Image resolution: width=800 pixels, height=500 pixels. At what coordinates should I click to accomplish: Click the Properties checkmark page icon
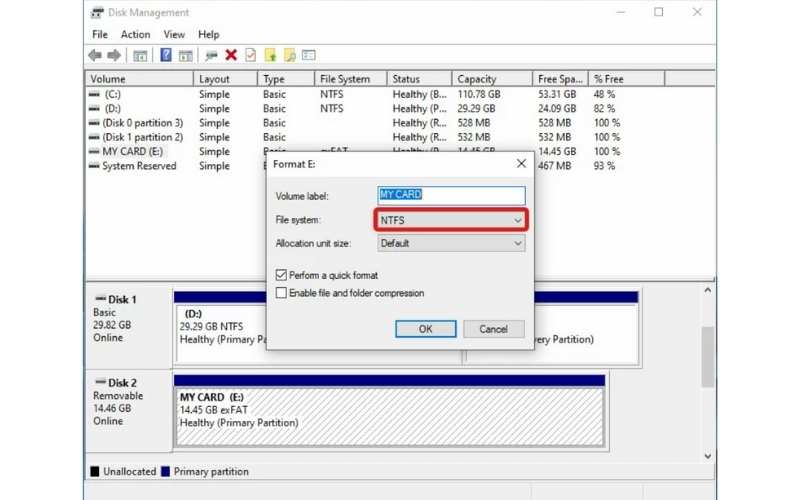click(251, 55)
